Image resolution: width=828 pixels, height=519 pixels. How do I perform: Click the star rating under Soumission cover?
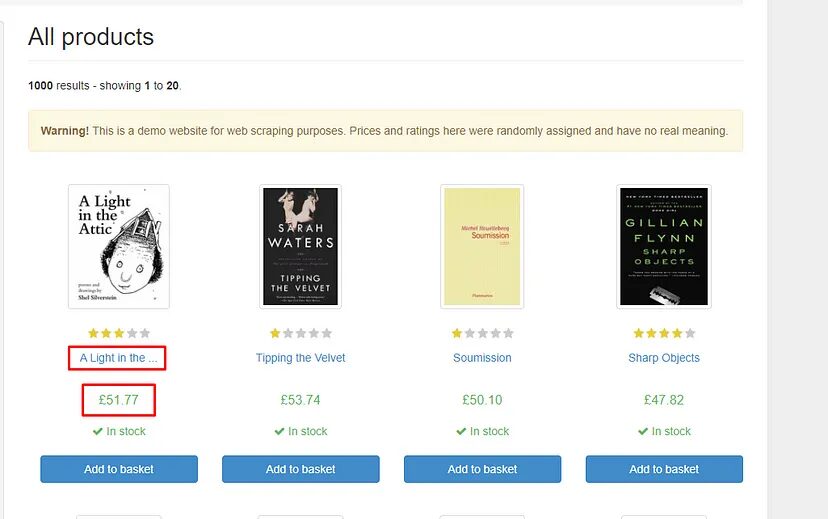coord(482,333)
